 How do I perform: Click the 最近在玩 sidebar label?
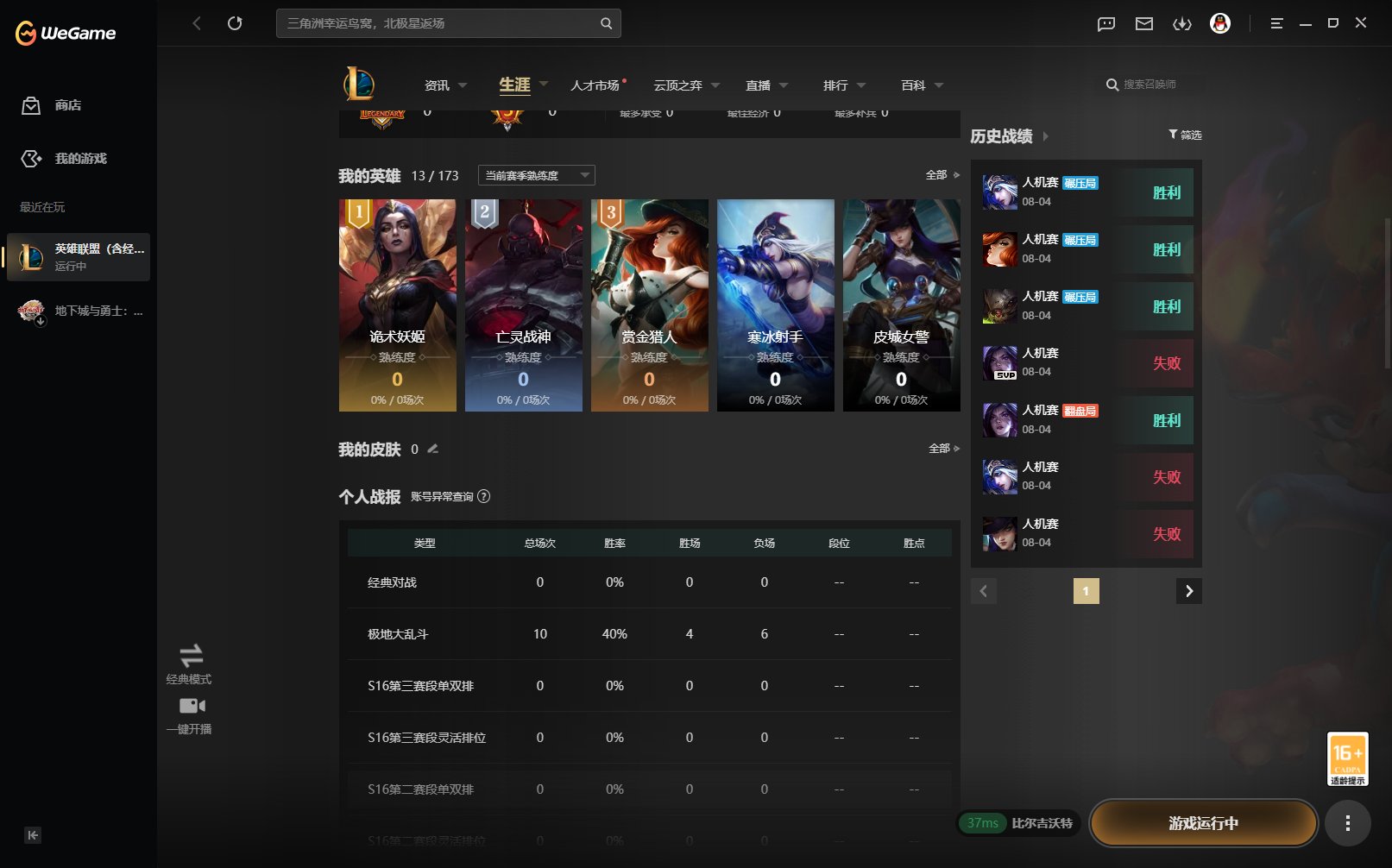(42, 207)
